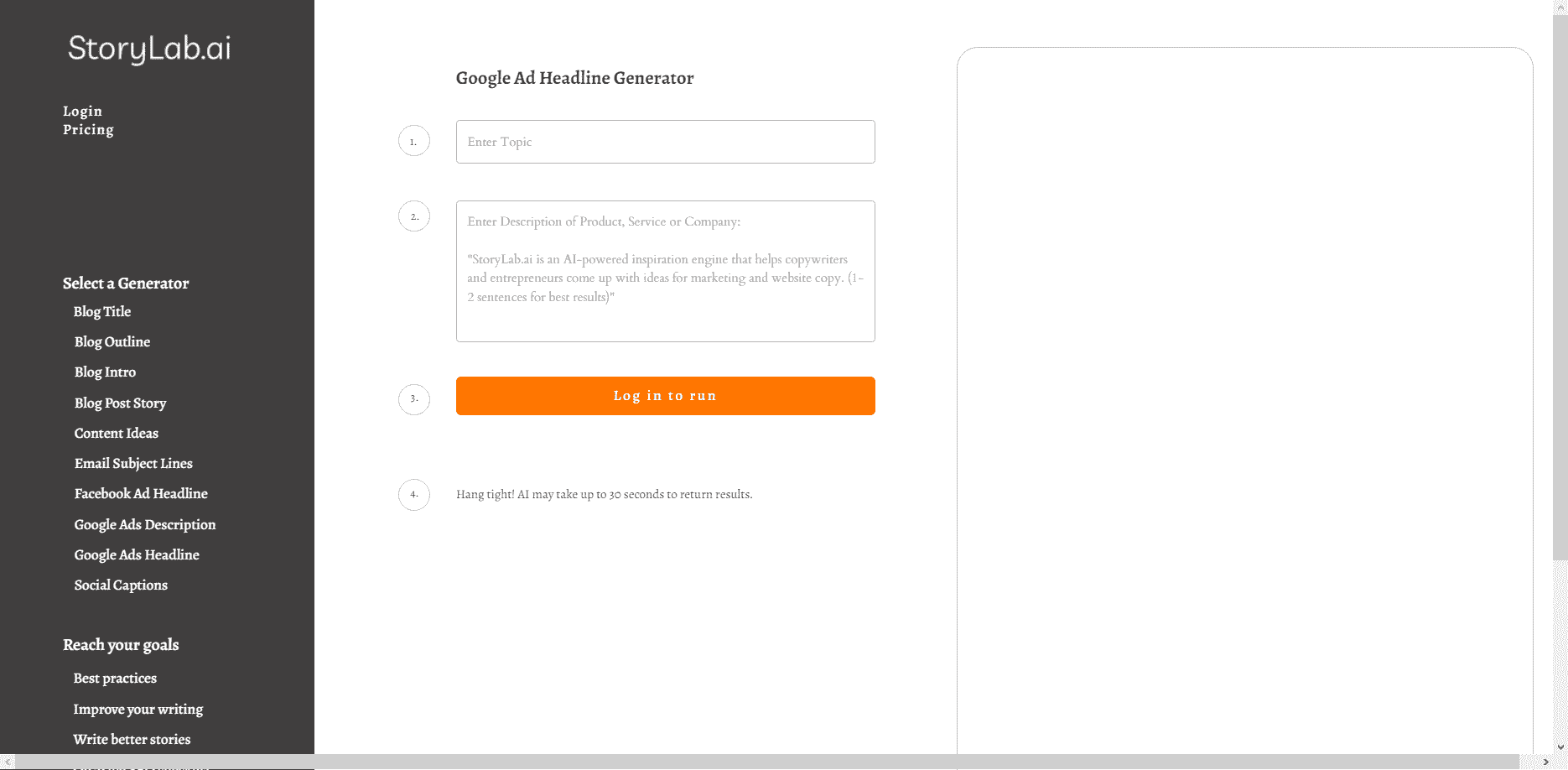Screen dimensions: 1568x770
Task: Click the Hang tight 30 seconds notice
Action: [x=604, y=494]
